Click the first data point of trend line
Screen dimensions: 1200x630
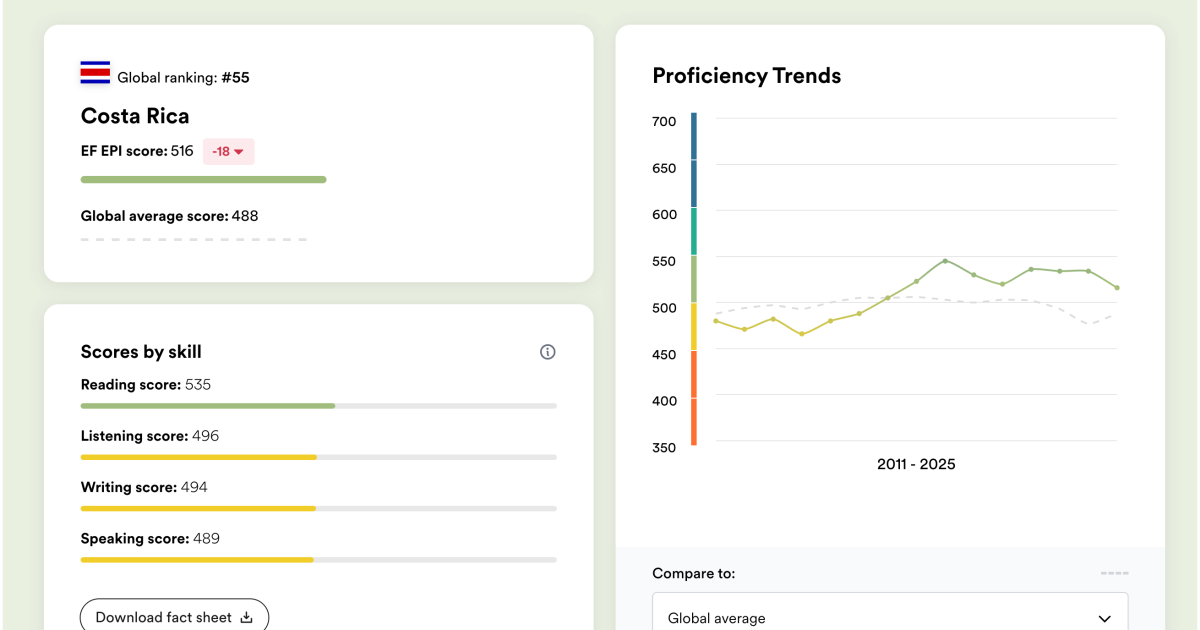tap(716, 321)
